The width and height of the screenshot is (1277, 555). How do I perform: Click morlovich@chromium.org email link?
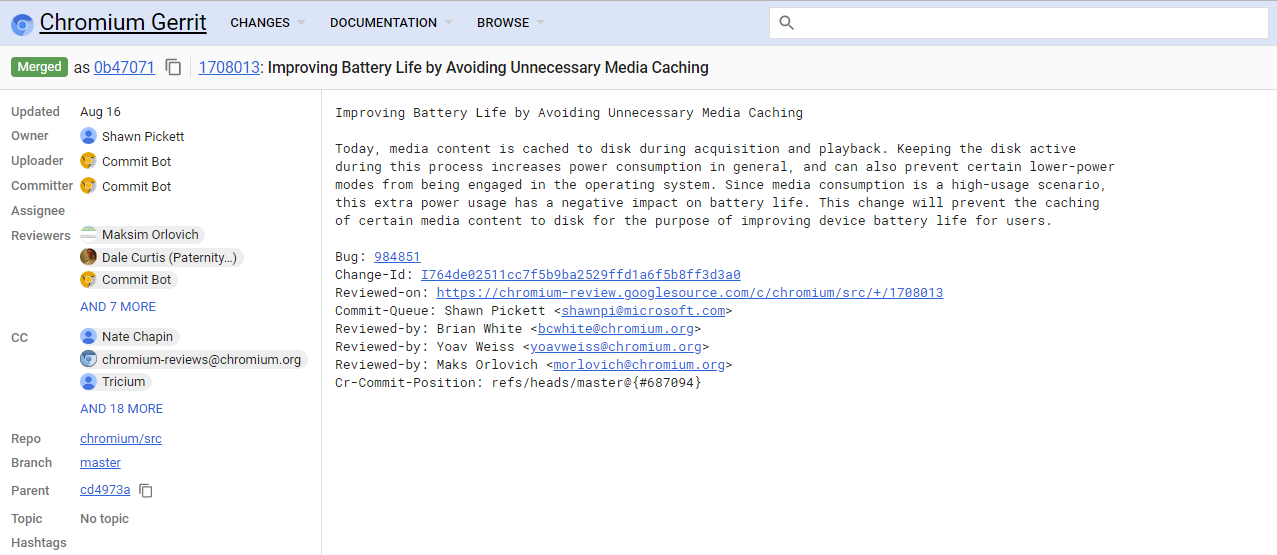[x=639, y=365]
